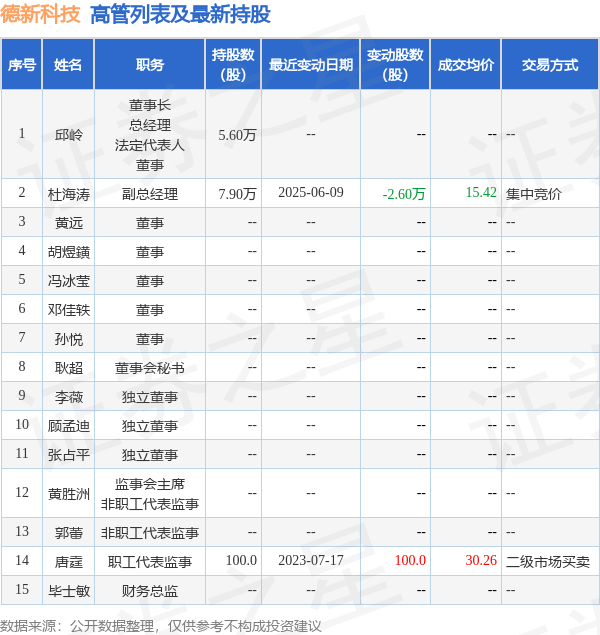This screenshot has width=600, height=635.
Task: Click the 职工代表监事 position in row 14
Action: [150, 562]
